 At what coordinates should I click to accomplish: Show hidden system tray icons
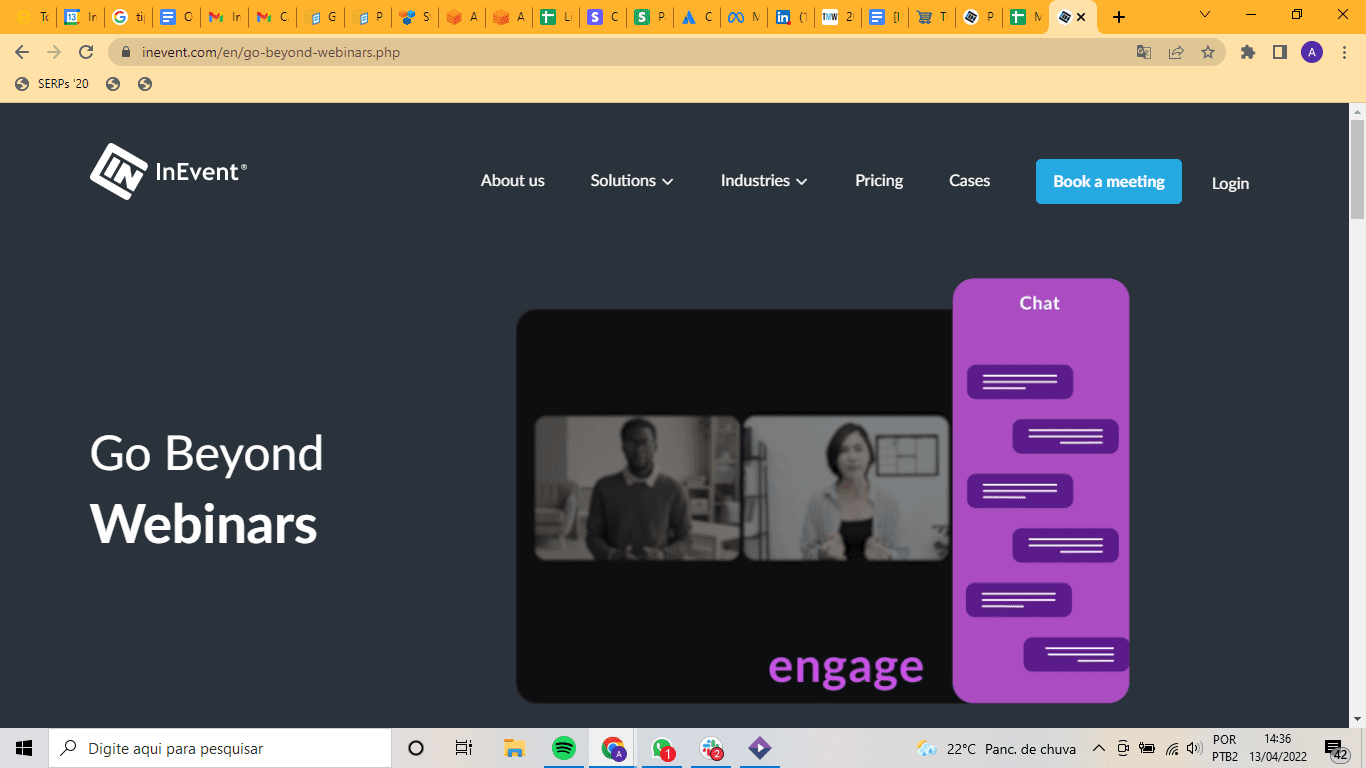[x=1098, y=748]
